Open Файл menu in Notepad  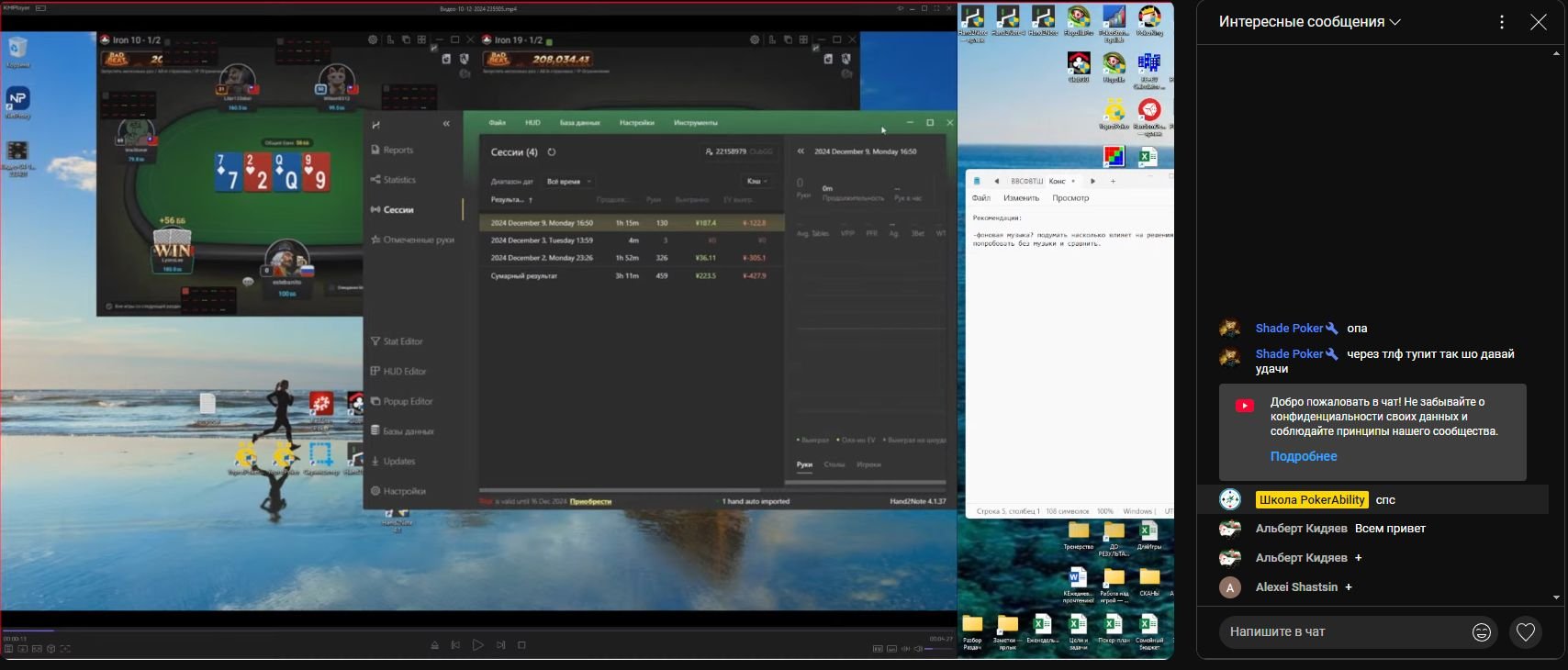(x=981, y=198)
